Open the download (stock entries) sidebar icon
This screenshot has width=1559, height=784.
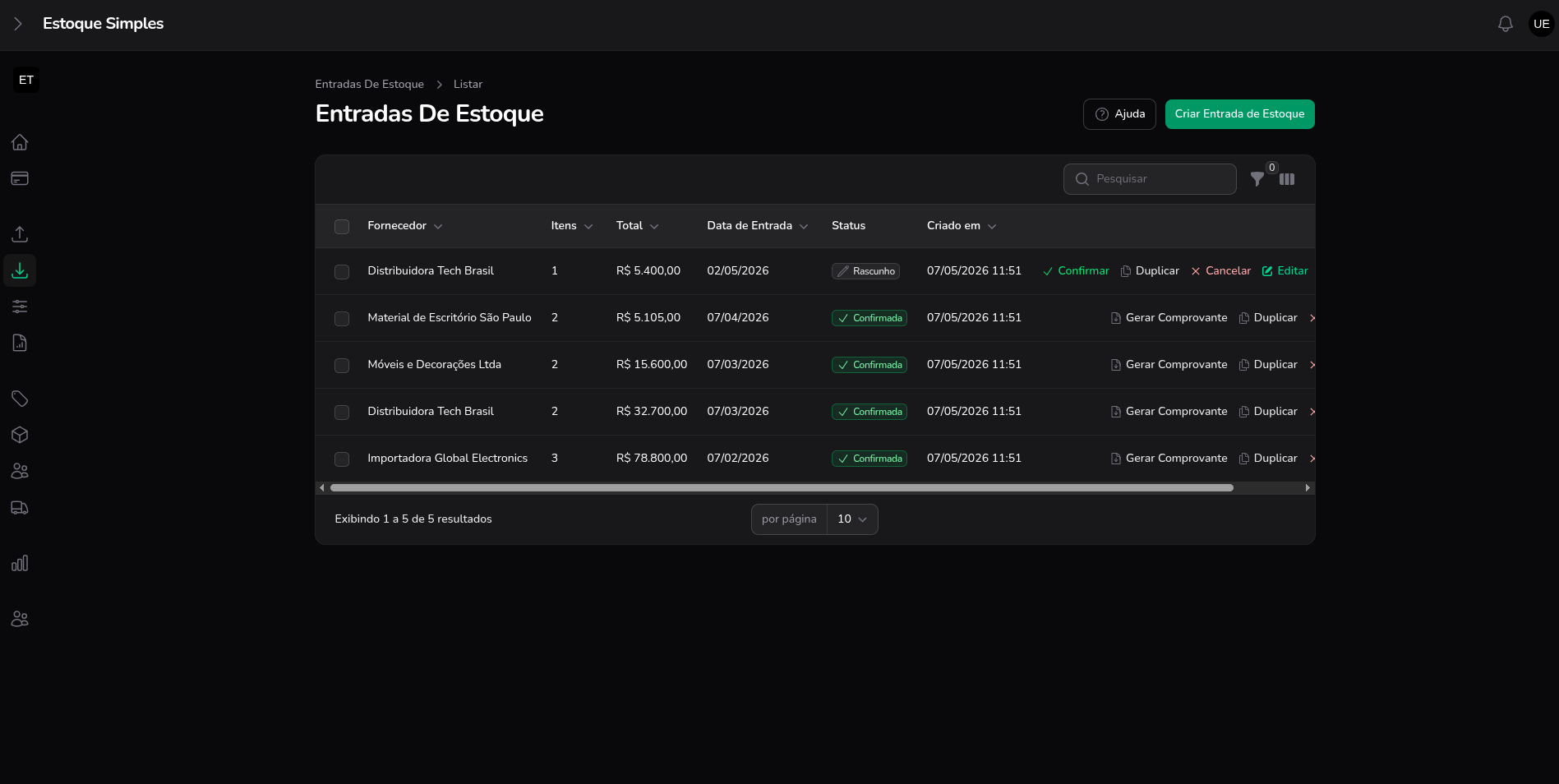[20, 270]
